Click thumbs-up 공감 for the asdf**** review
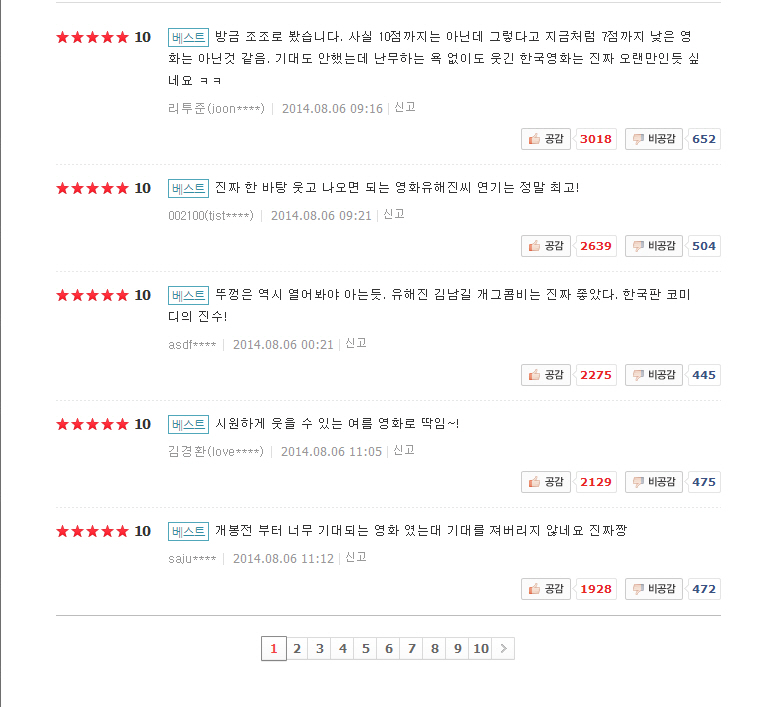Screen dimensions: 774x707 pyautogui.click(x=545, y=375)
